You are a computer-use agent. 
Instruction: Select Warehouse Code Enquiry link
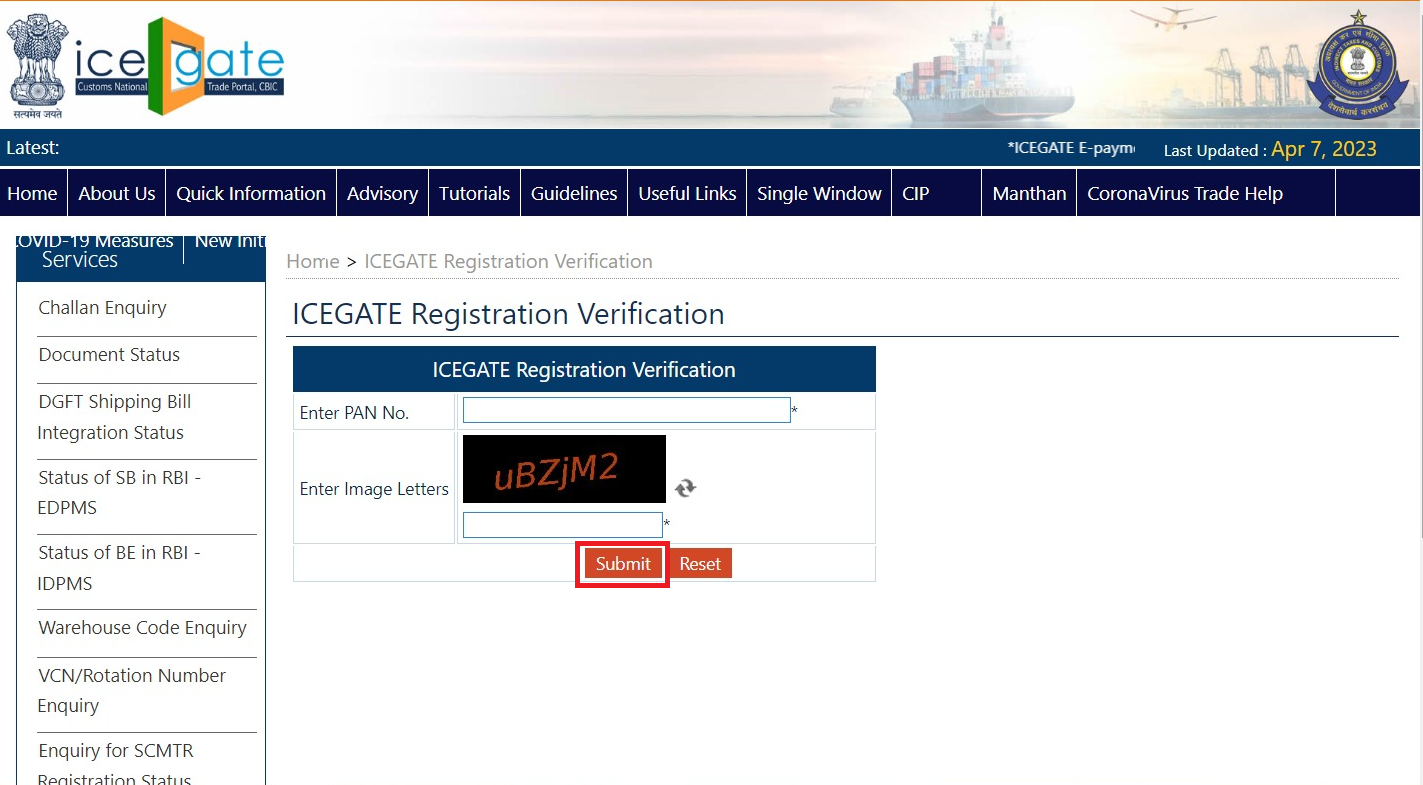coord(142,628)
